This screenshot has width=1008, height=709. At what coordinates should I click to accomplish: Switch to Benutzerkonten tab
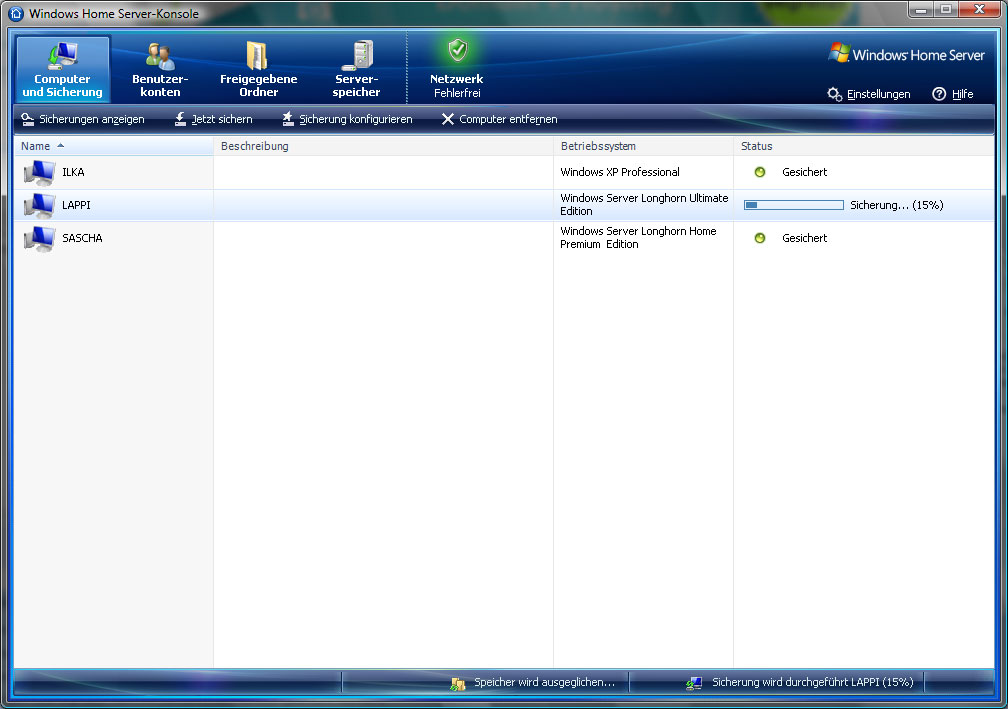[160, 69]
